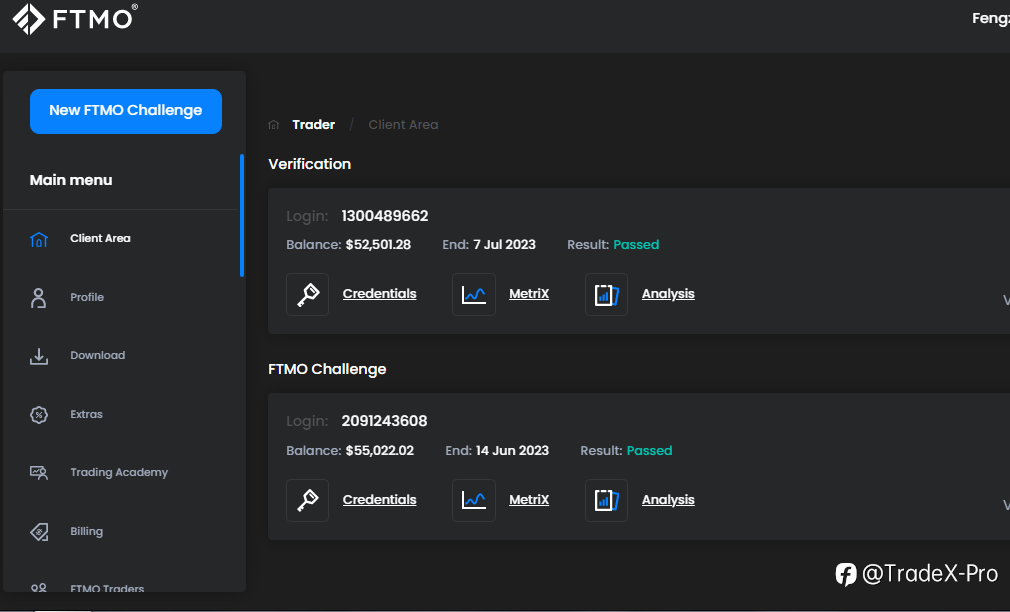Click the Billing tag icon
The height and width of the screenshot is (612, 1010).
tap(39, 532)
